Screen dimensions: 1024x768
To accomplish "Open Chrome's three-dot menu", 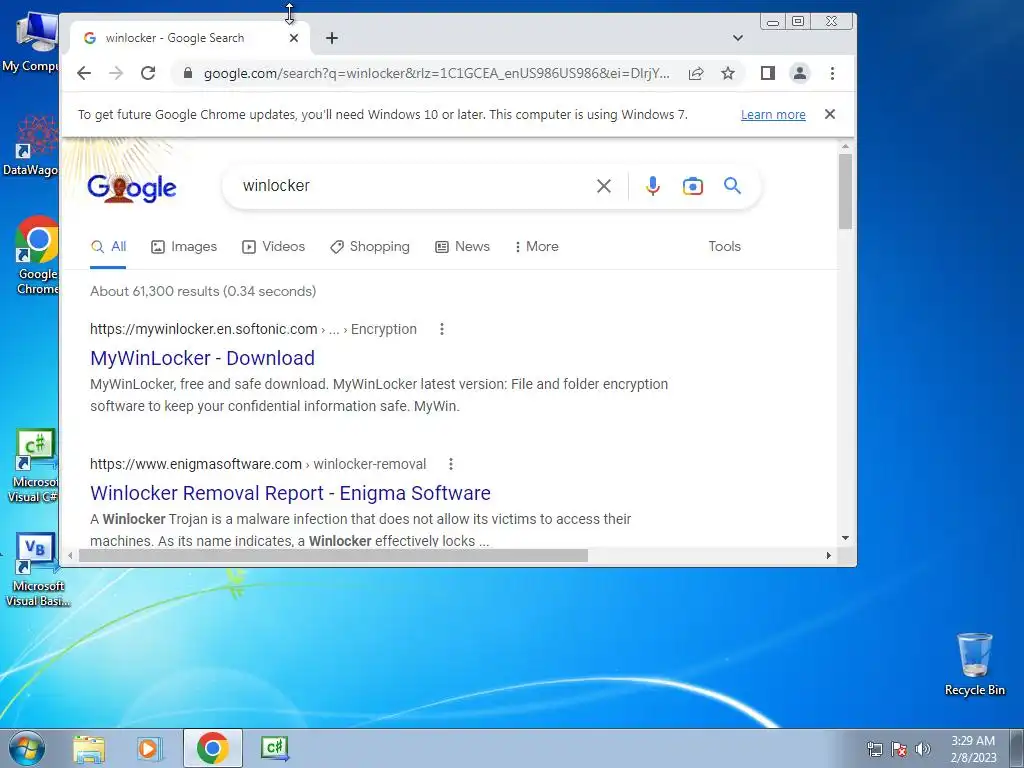I will [x=832, y=73].
